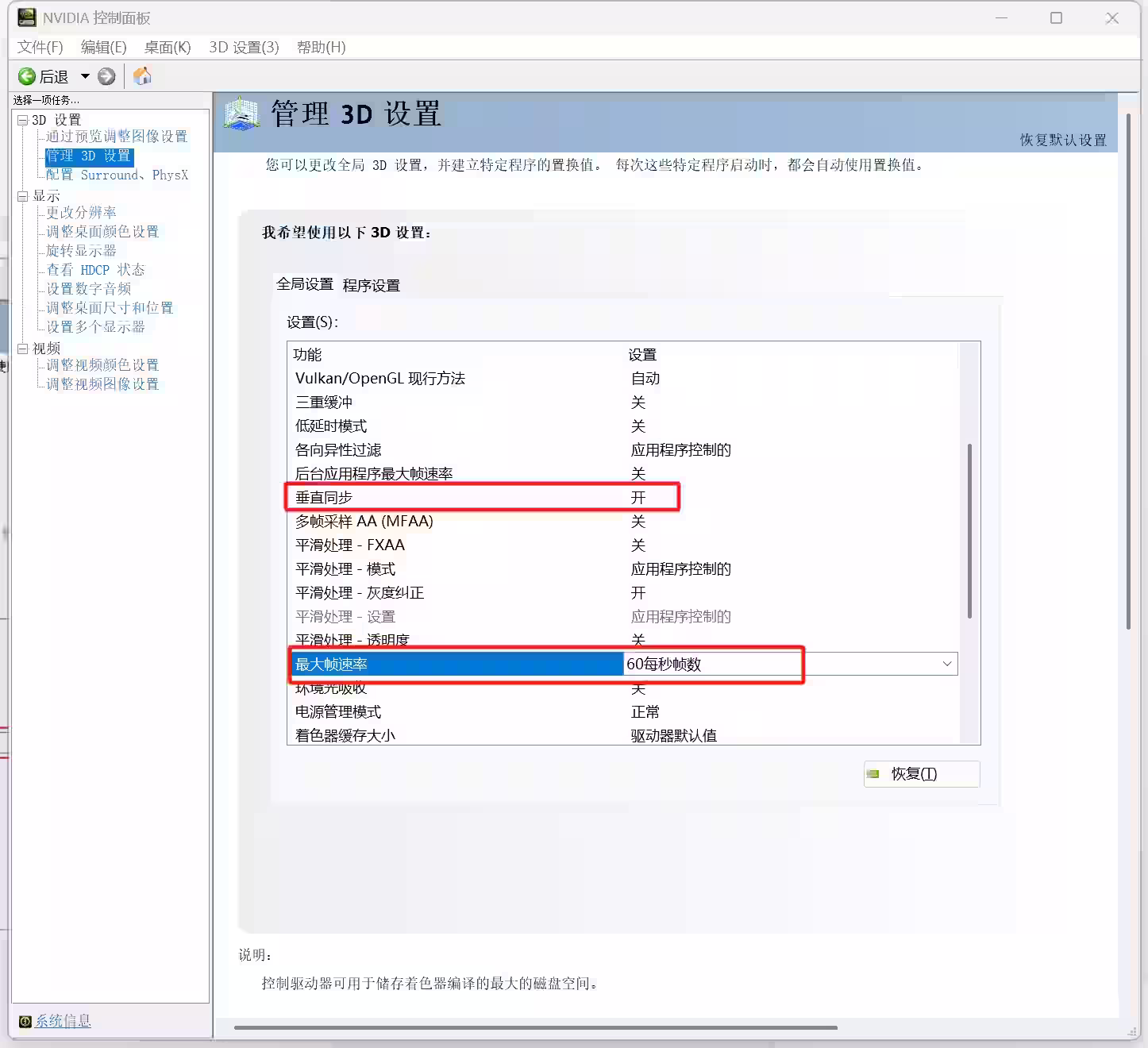Click the 设置 column header

[x=642, y=355]
